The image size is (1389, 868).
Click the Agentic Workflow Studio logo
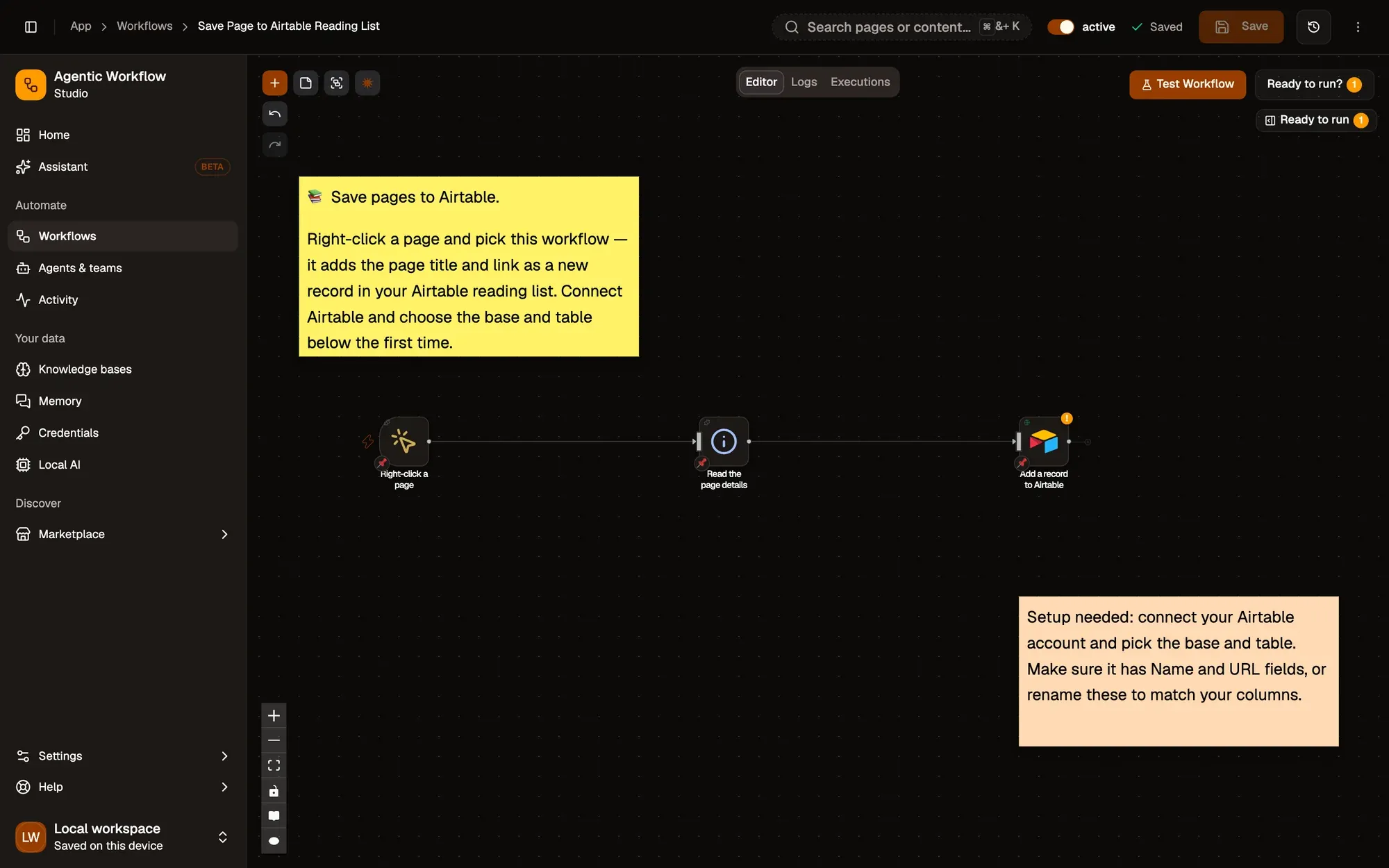[31, 85]
